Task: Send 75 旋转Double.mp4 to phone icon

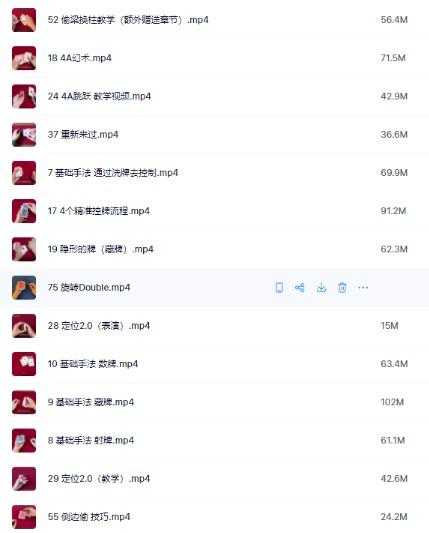Action: coord(279,288)
